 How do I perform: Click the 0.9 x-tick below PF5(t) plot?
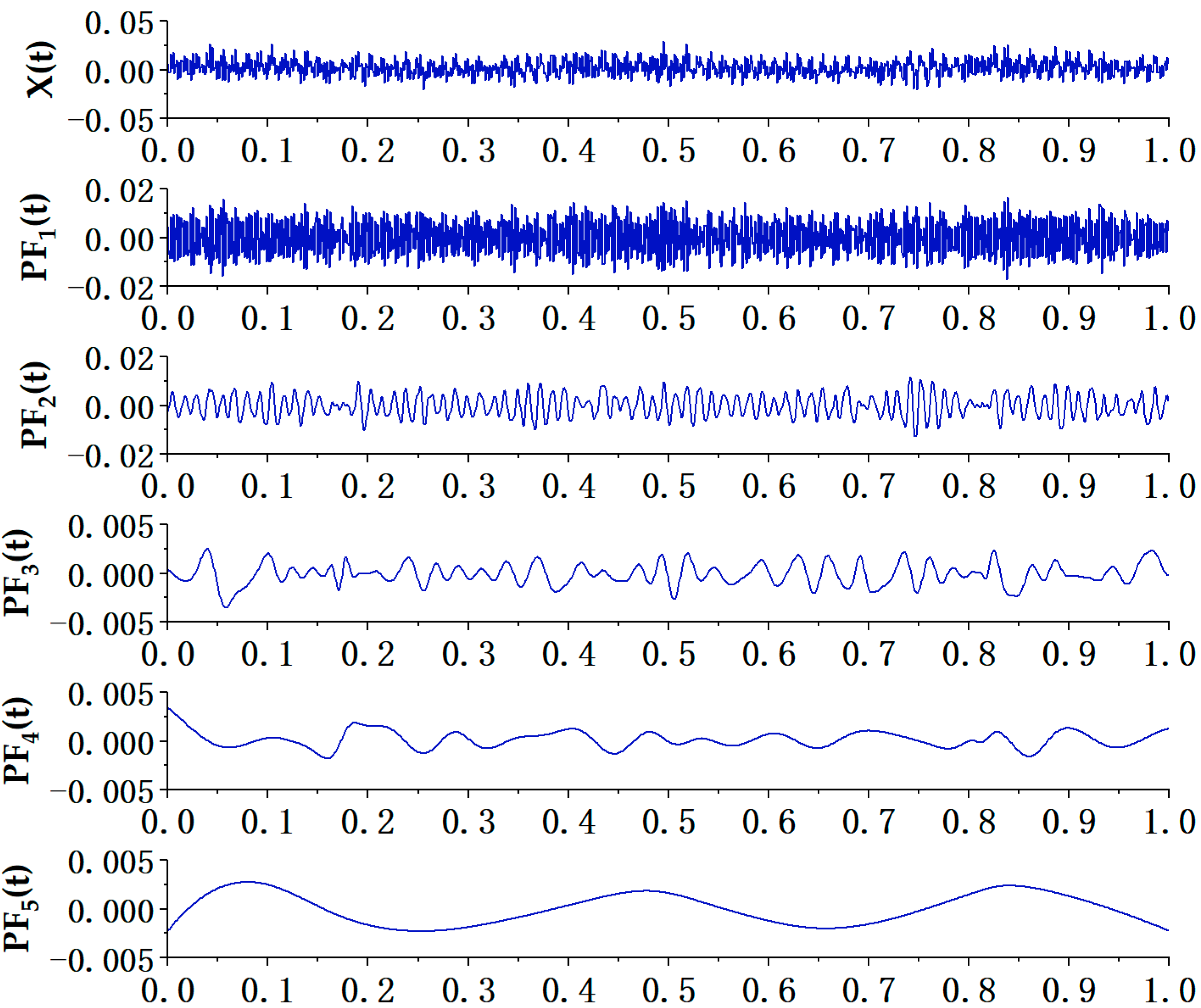[x=1068, y=990]
